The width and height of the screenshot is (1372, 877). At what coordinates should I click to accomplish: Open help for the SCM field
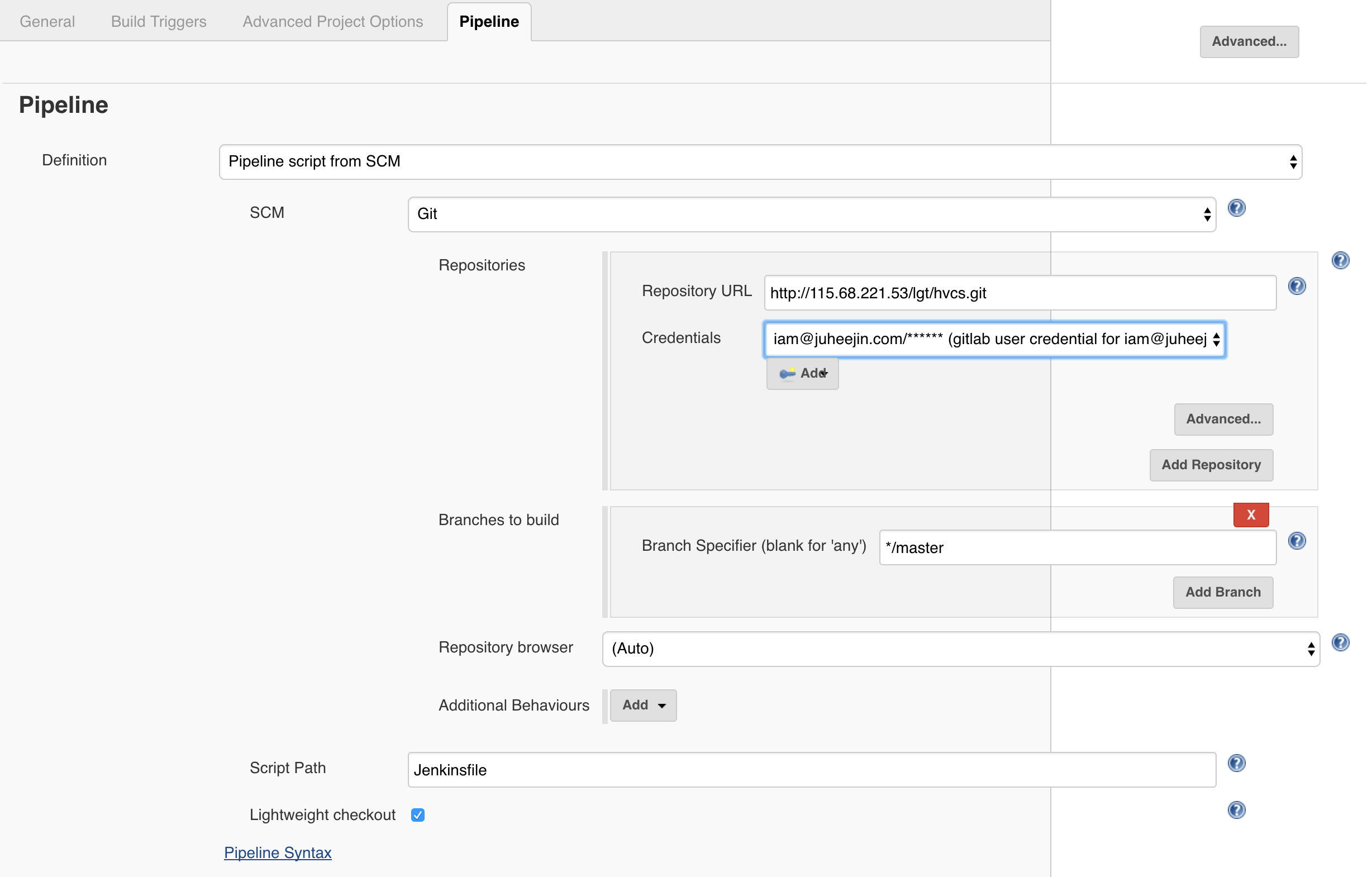click(x=1236, y=208)
